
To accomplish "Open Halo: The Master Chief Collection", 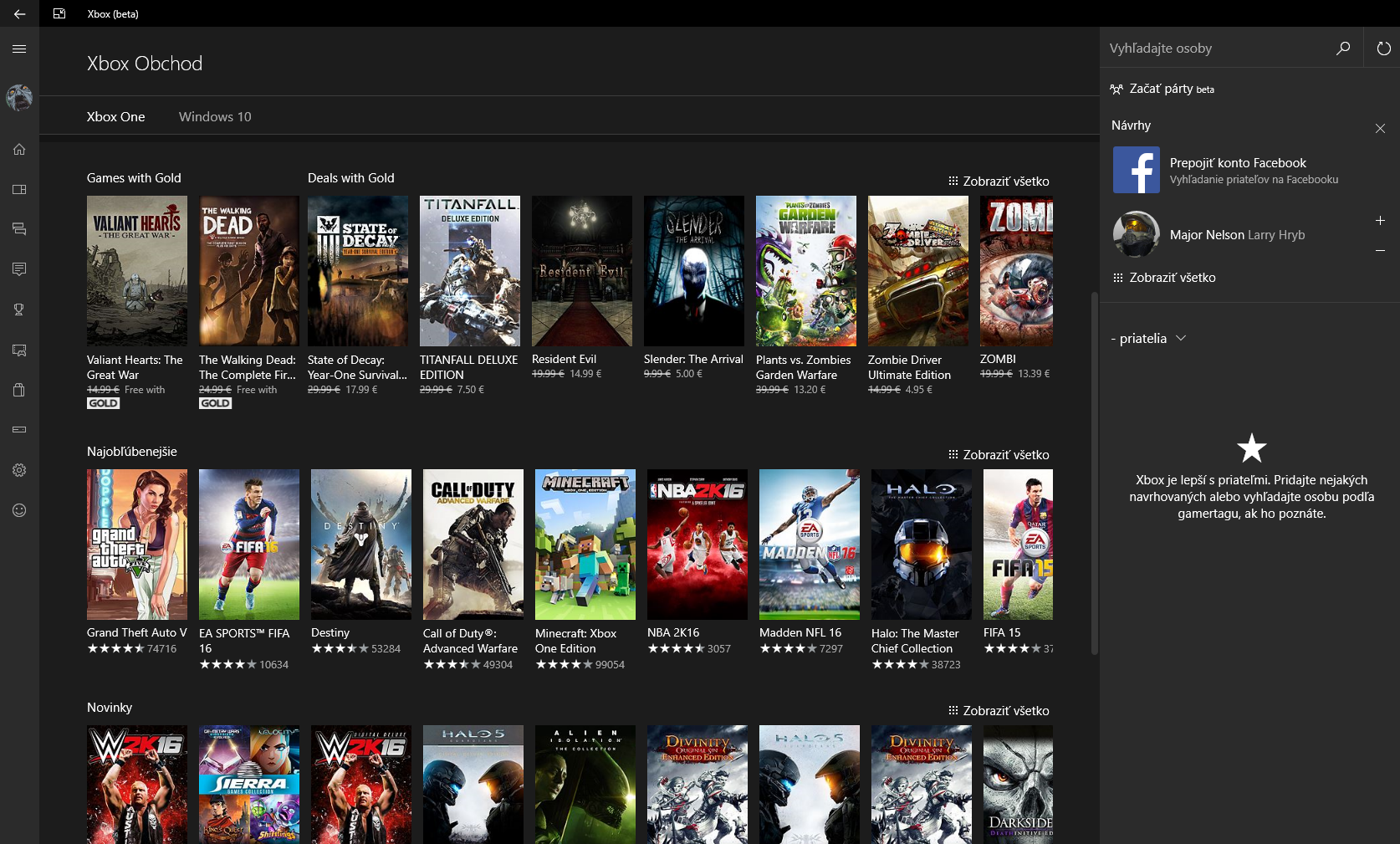I will click(922, 545).
